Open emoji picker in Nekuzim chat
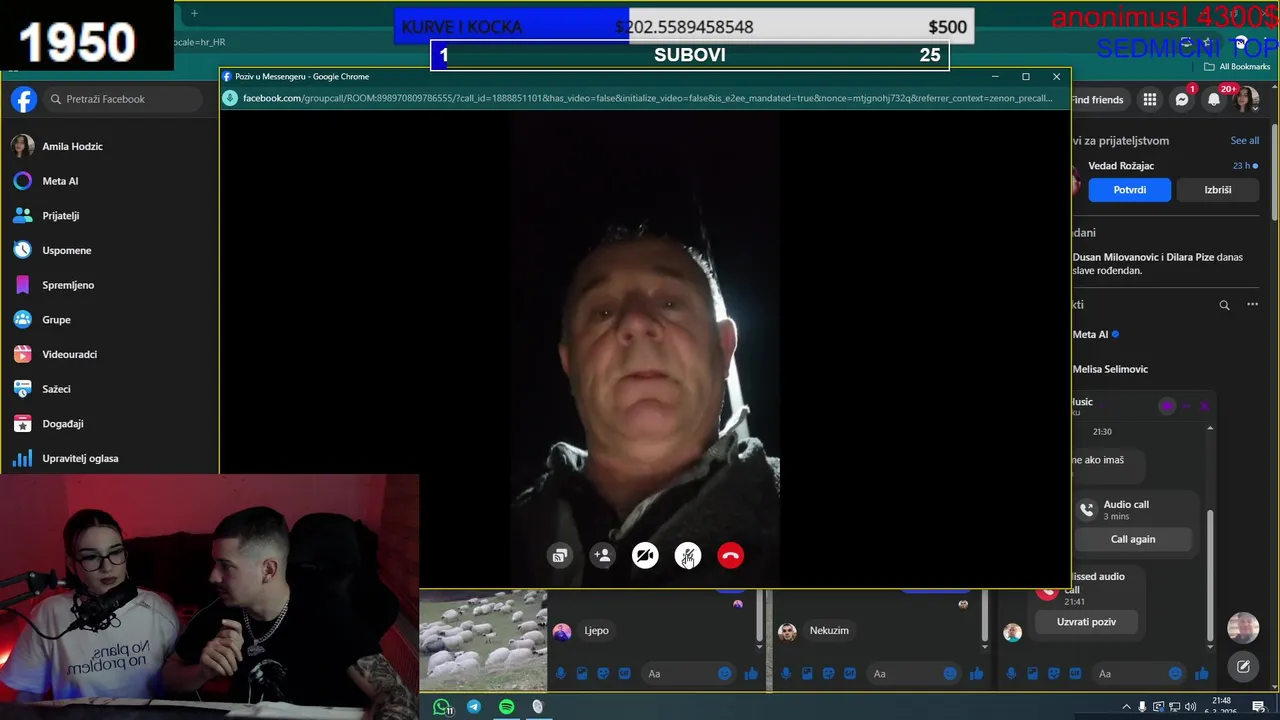This screenshot has width=1280, height=720. tap(950, 674)
